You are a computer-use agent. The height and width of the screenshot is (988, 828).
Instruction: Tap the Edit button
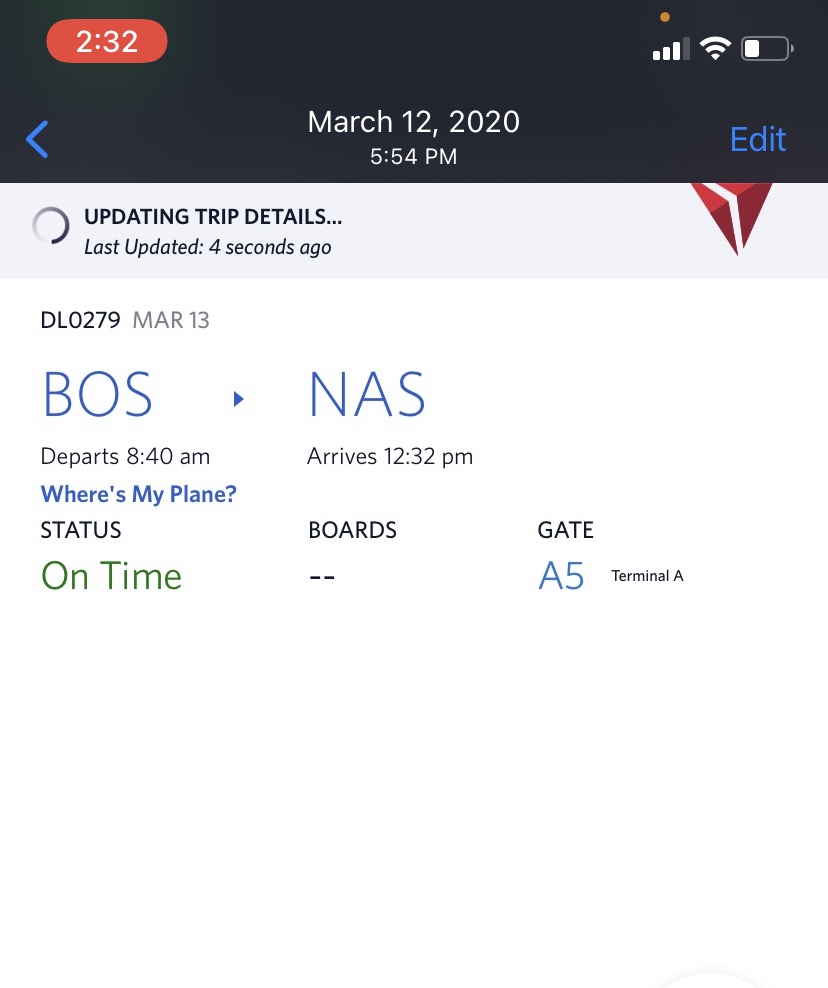tap(757, 139)
